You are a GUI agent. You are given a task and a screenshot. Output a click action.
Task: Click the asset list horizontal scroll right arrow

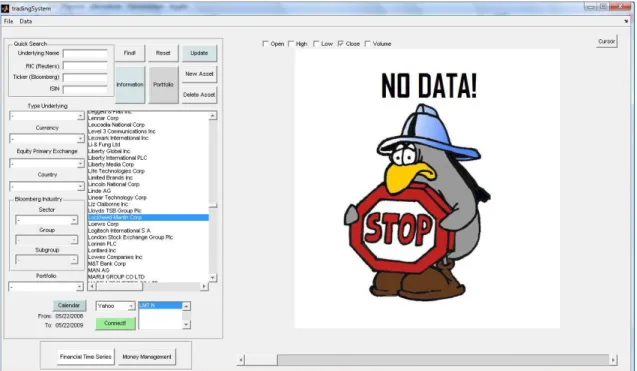pyautogui.click(x=204, y=286)
